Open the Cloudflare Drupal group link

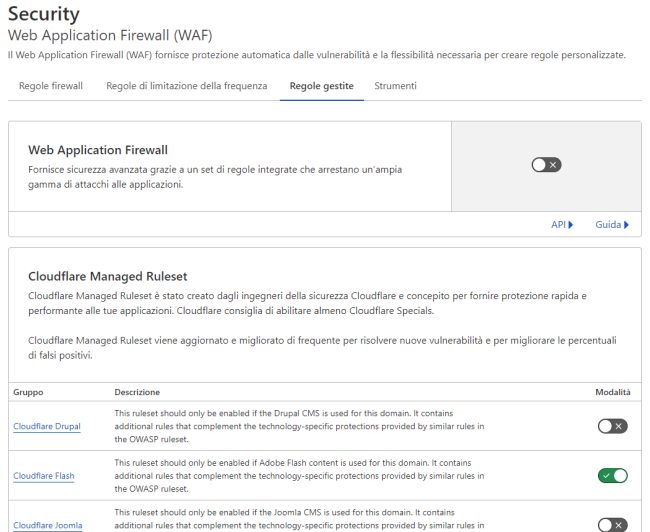pyautogui.click(x=47, y=426)
